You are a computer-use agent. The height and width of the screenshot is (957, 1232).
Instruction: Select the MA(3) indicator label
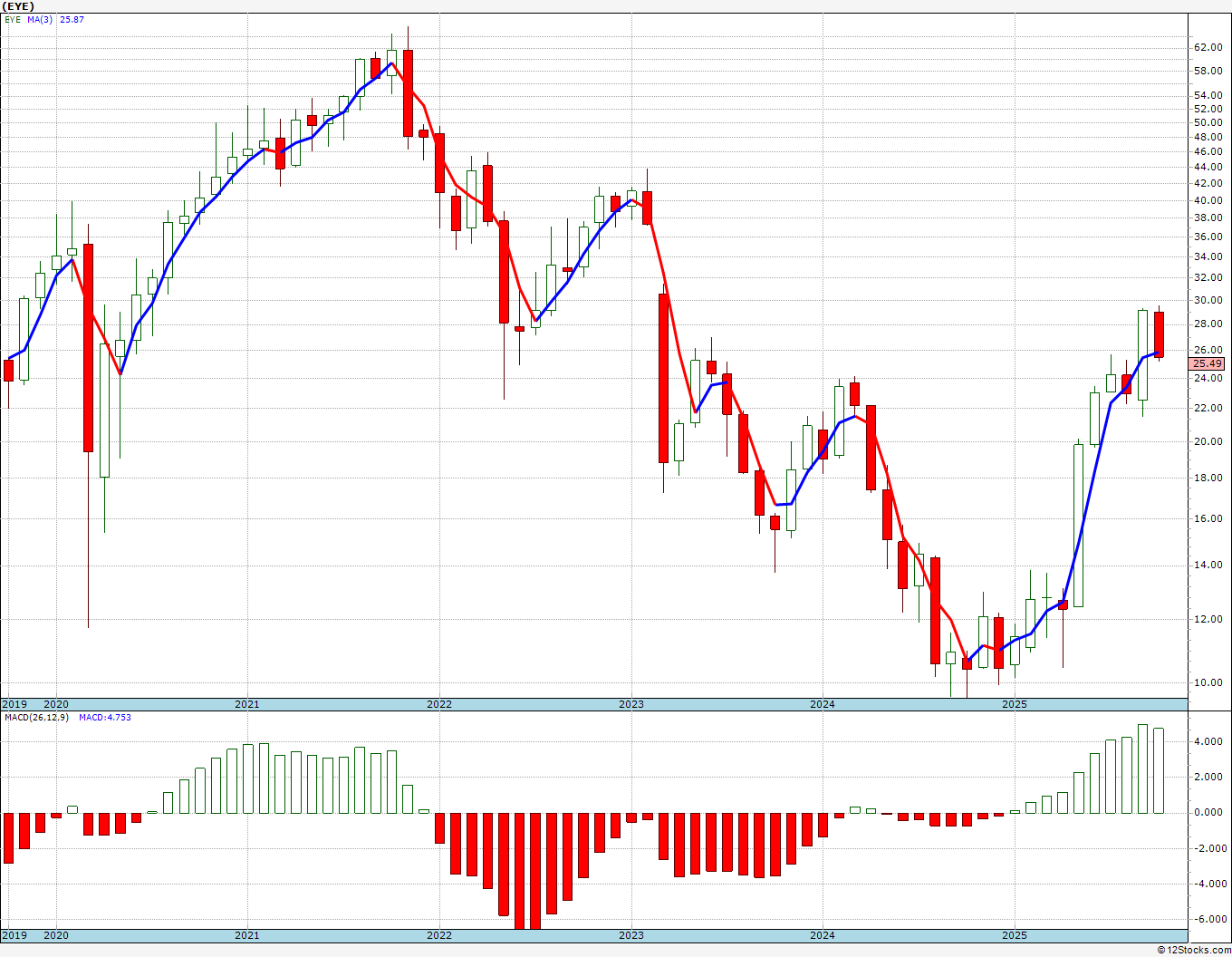[x=41, y=19]
